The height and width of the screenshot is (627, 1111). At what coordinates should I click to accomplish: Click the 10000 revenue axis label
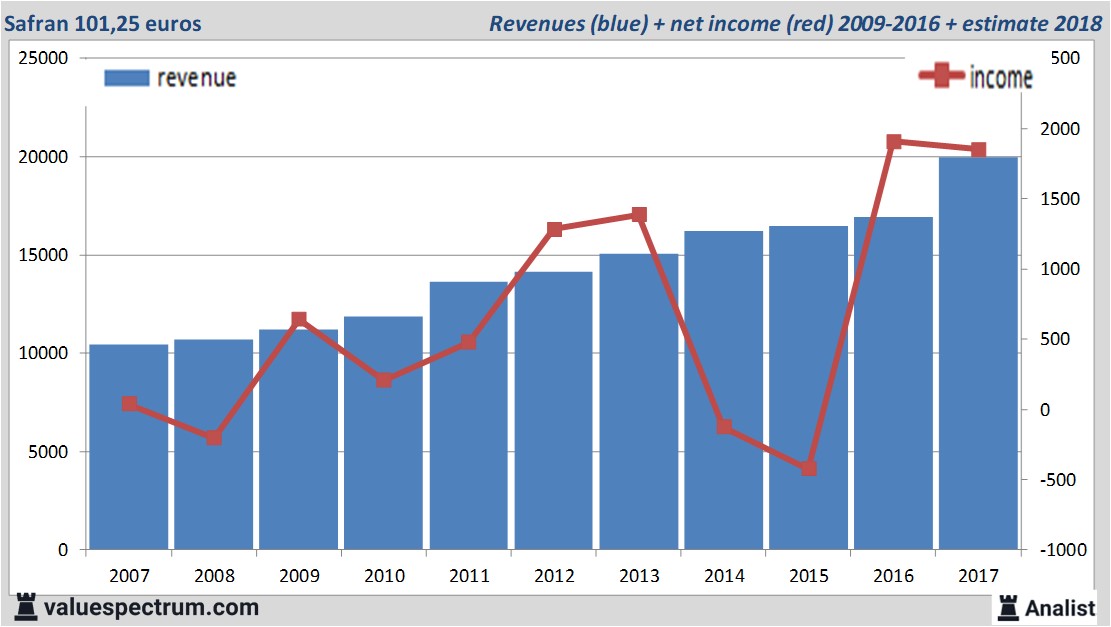click(43, 353)
